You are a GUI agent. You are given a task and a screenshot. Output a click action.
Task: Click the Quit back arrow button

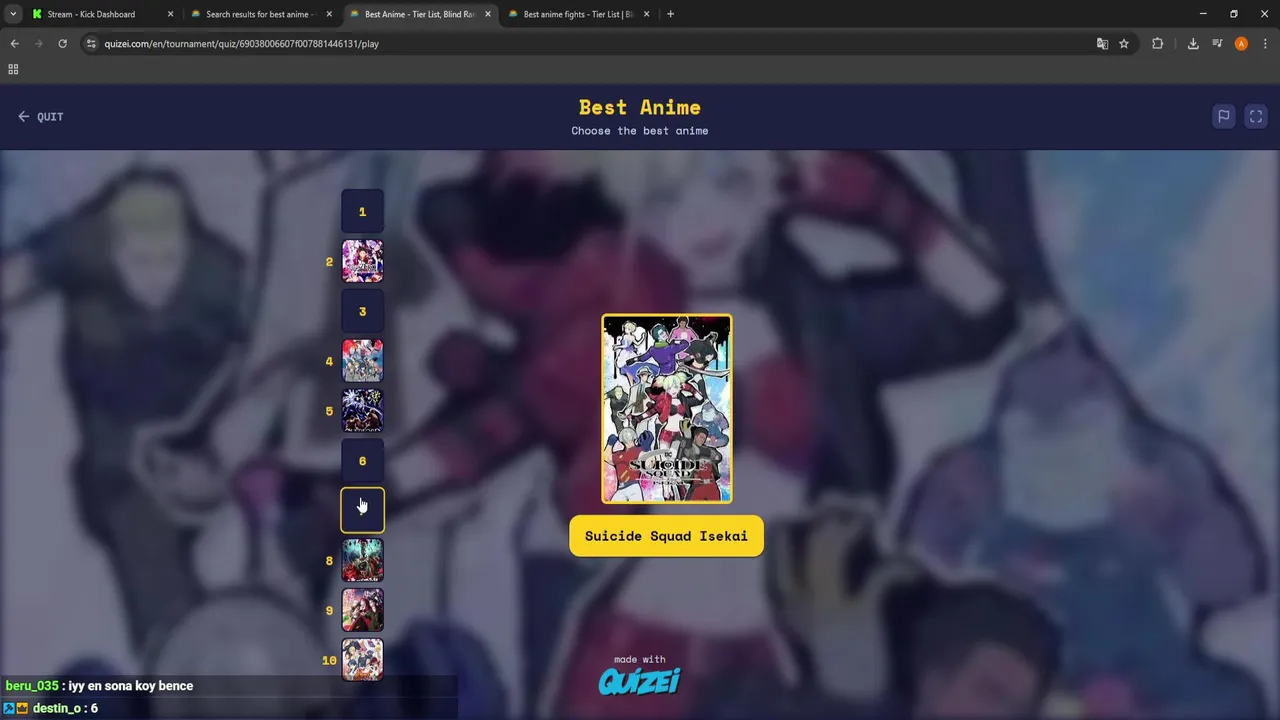pyautogui.click(x=40, y=117)
